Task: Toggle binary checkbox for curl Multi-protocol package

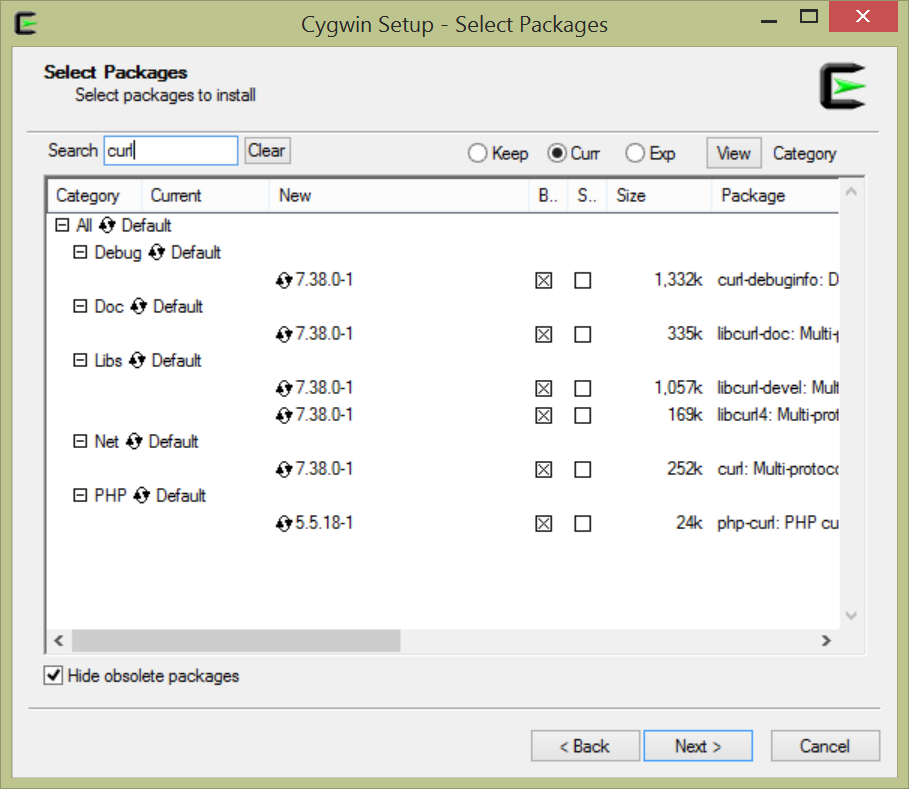Action: coord(543,470)
